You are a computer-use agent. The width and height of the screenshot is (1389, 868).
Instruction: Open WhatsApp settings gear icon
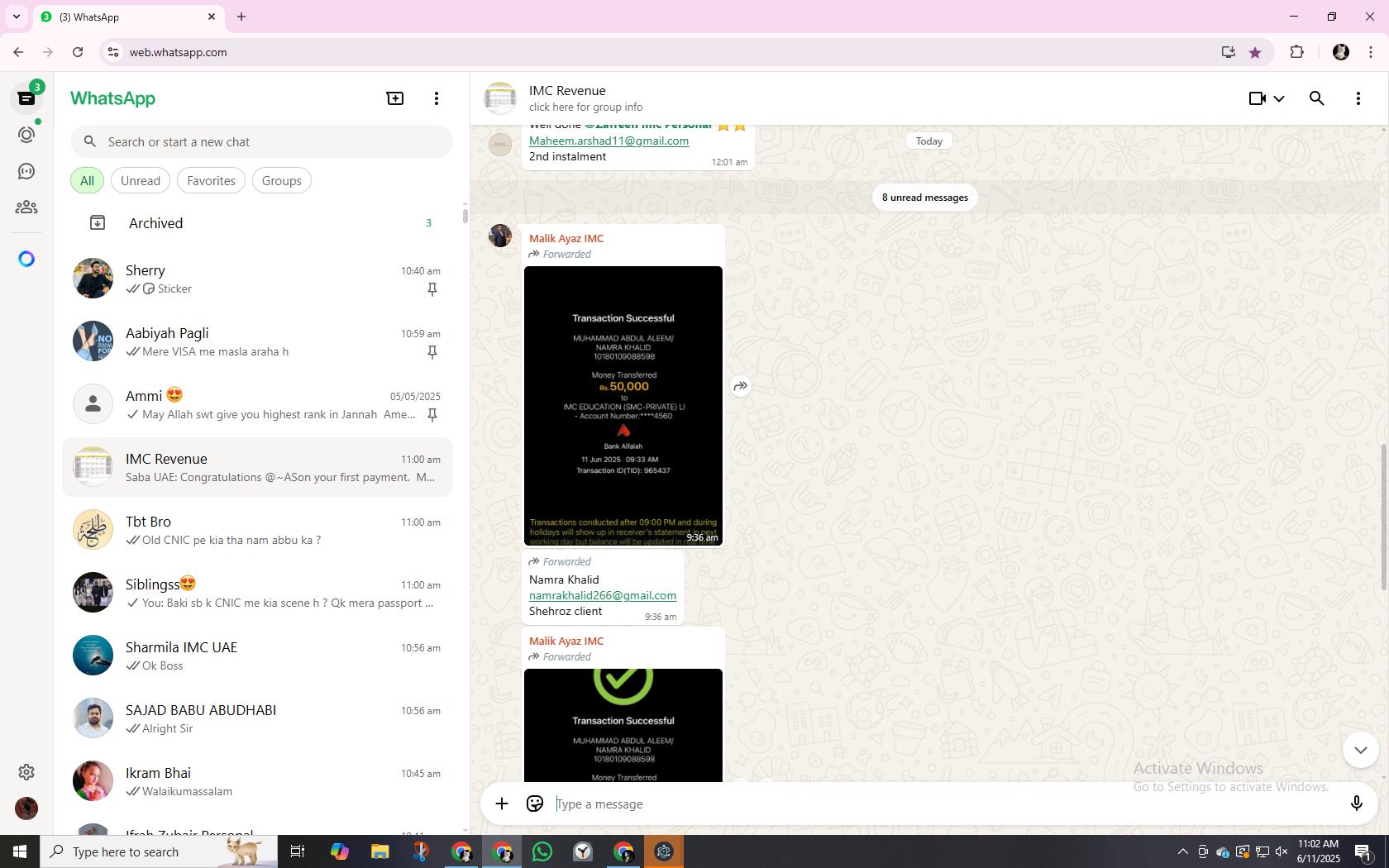26,771
